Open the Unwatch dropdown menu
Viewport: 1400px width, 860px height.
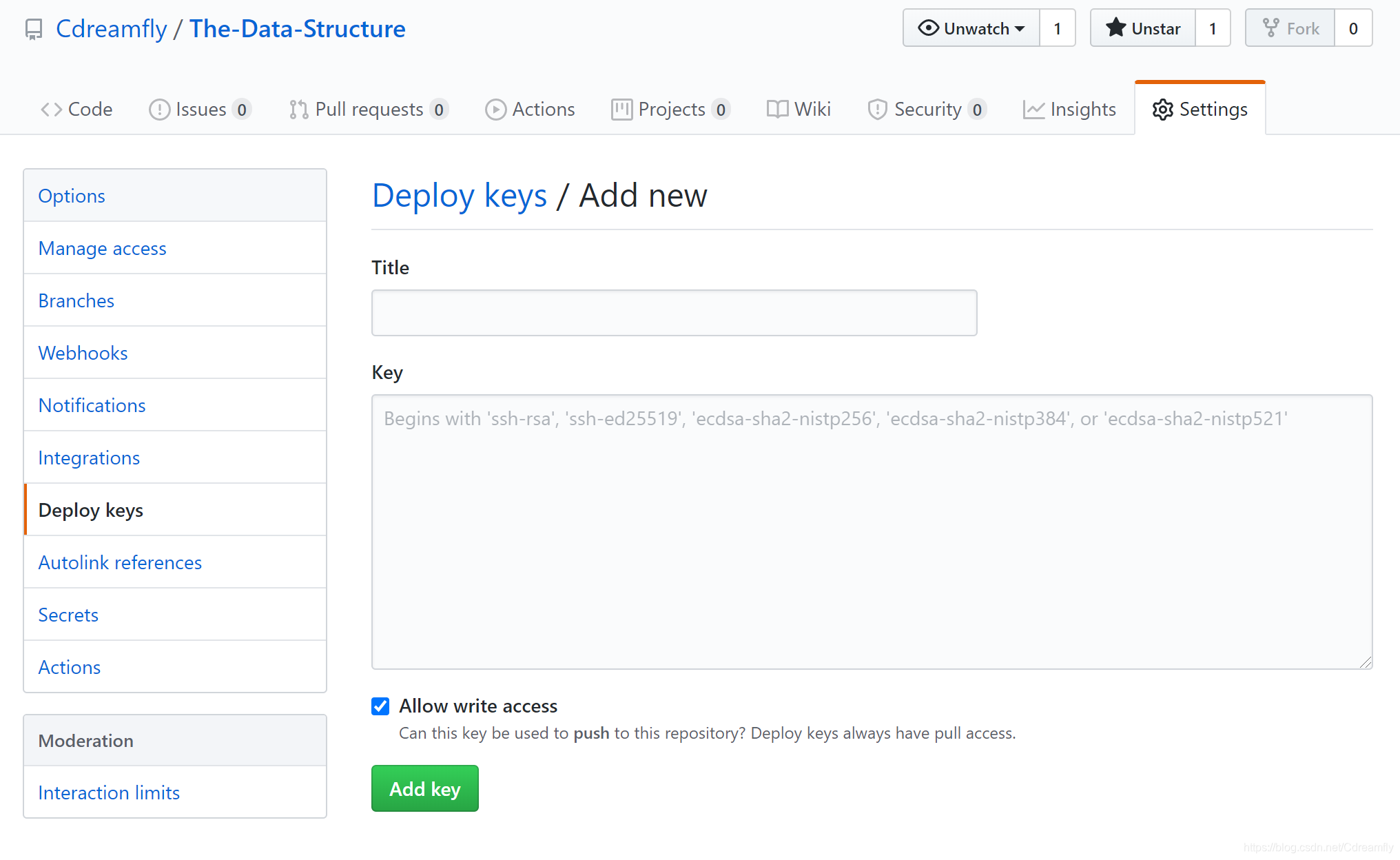(x=971, y=28)
